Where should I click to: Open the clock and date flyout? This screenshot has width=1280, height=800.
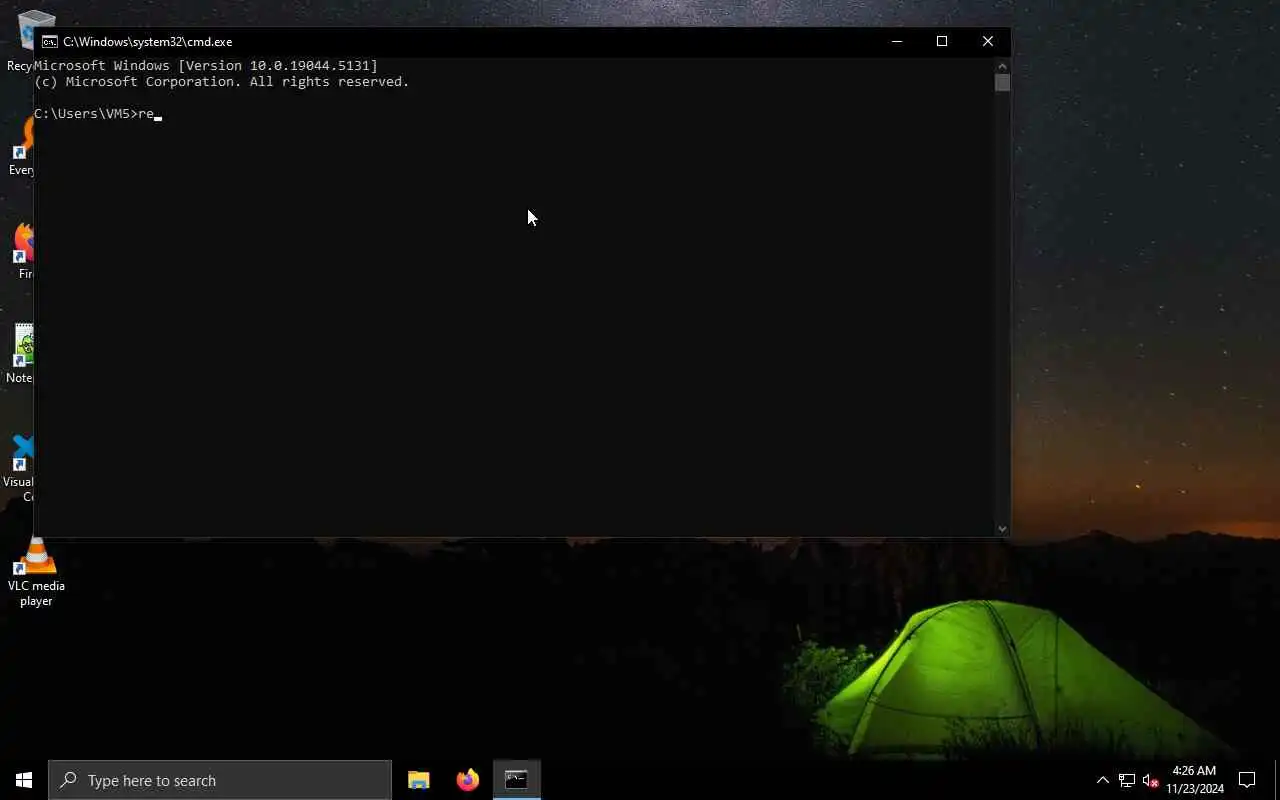(1194, 780)
